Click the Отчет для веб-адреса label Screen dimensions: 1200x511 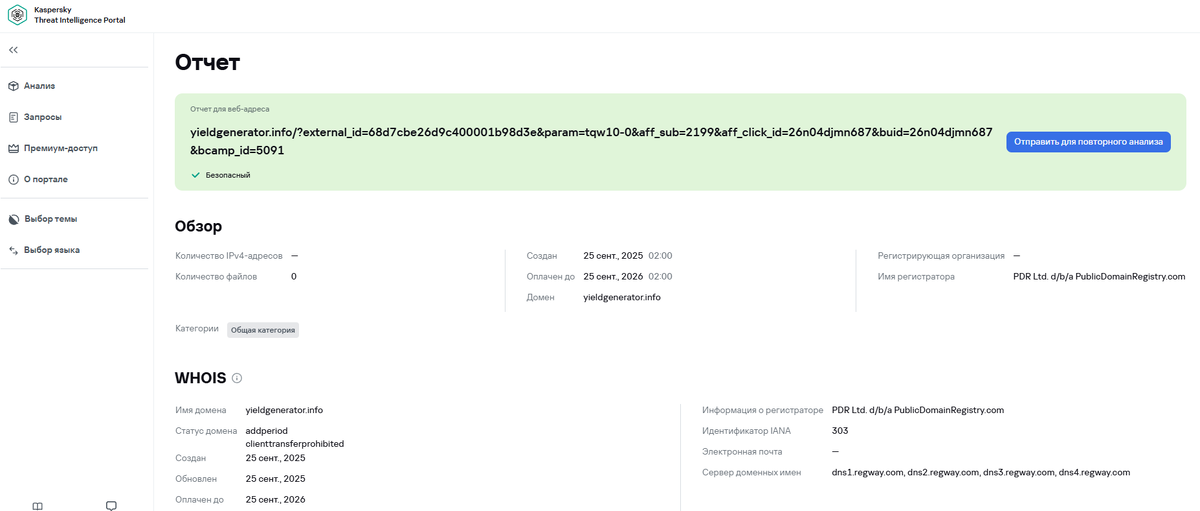click(x=230, y=109)
